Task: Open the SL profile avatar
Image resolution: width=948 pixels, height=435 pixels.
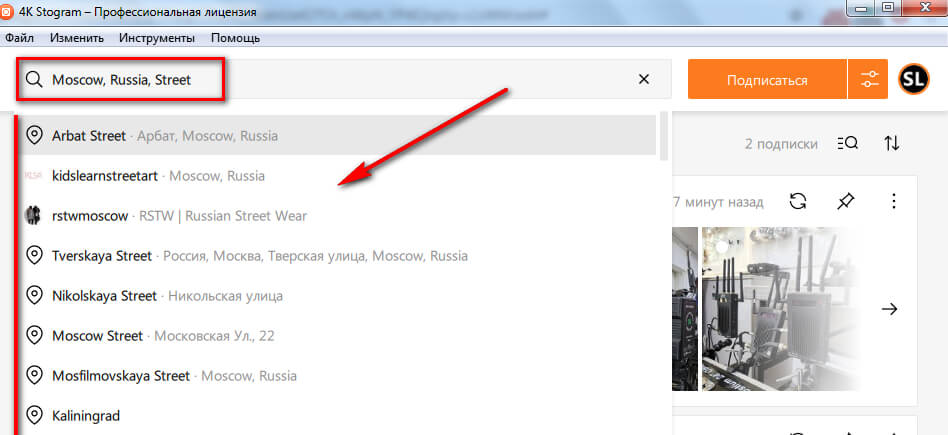Action: (914, 79)
